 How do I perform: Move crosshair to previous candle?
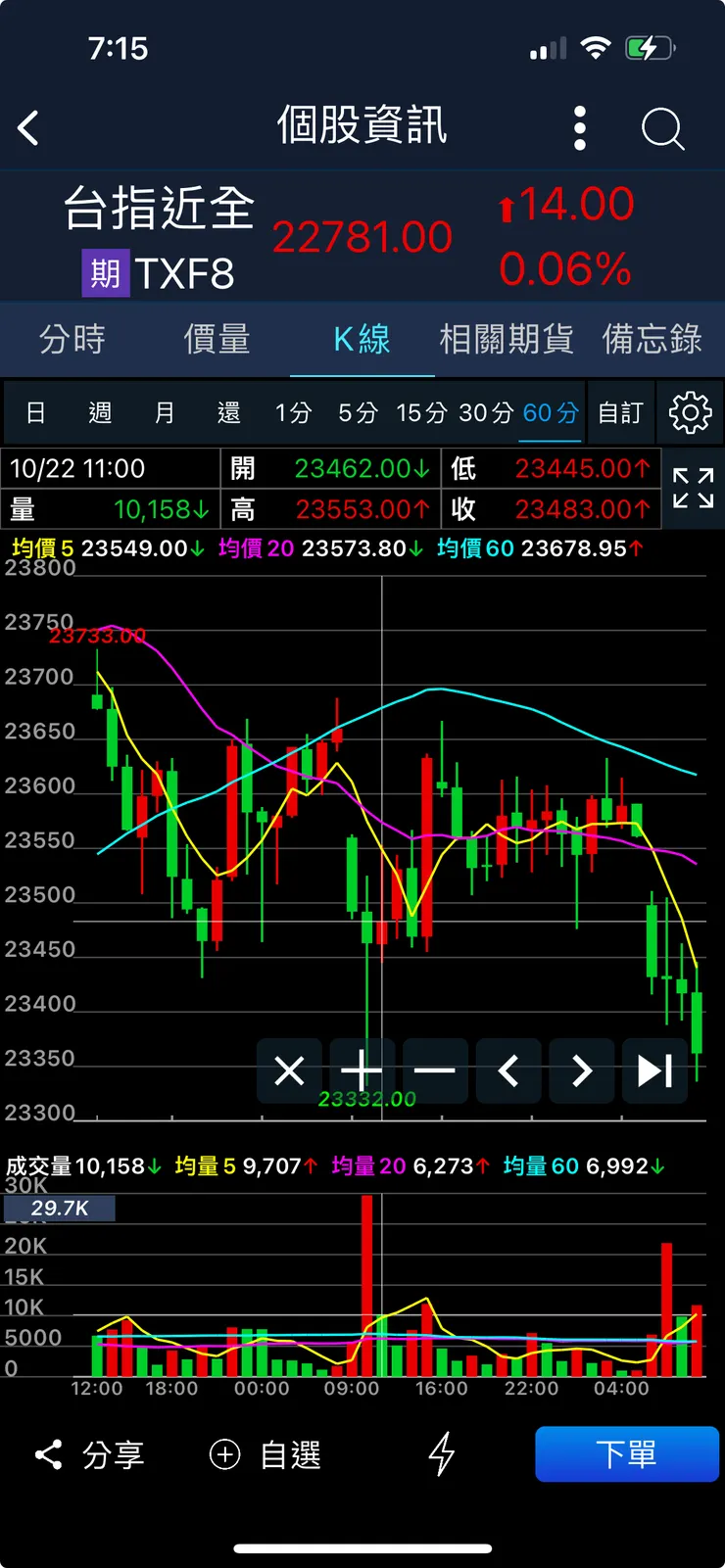(x=508, y=1070)
